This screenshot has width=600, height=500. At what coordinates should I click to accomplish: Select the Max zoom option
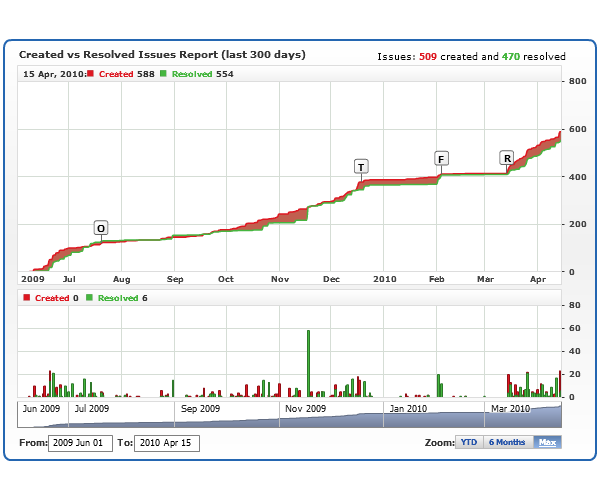pyautogui.click(x=547, y=442)
